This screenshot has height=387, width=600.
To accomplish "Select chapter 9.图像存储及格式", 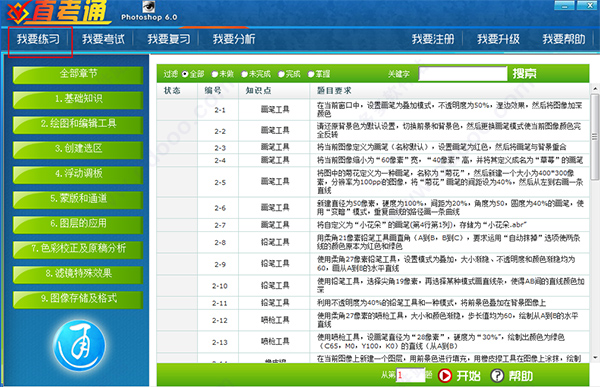I will (78, 299).
